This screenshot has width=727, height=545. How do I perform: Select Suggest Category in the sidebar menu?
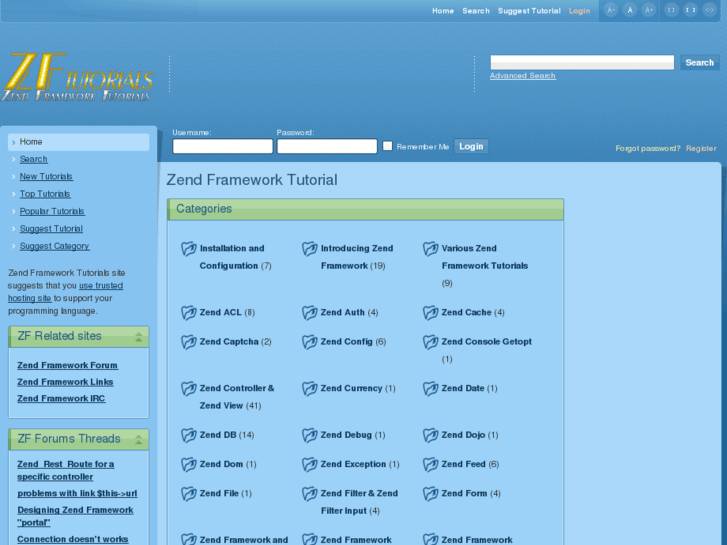(54, 246)
